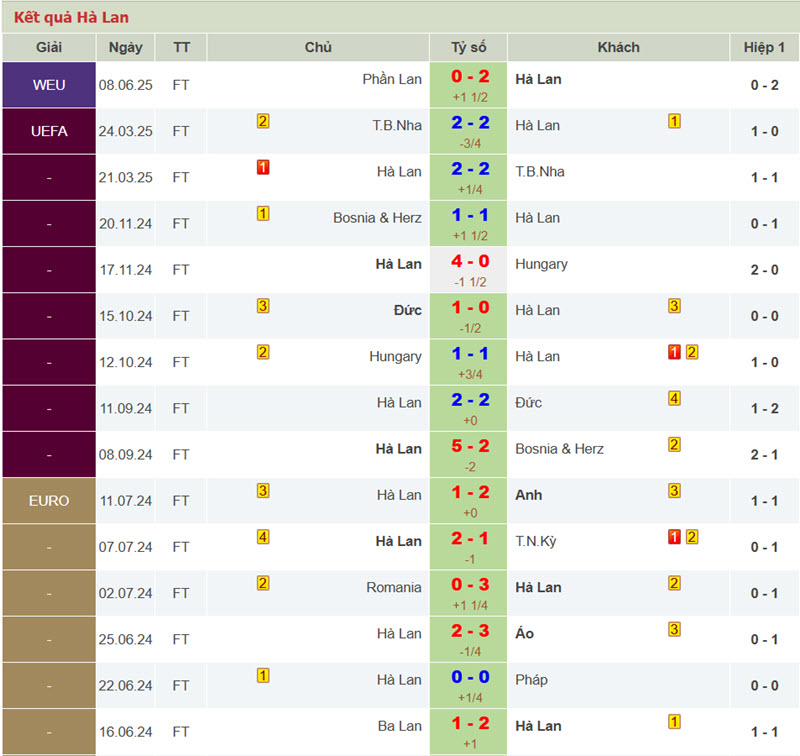This screenshot has height=756, width=800.
Task: Open the 0 - 3 Romania match score
Action: [470, 585]
